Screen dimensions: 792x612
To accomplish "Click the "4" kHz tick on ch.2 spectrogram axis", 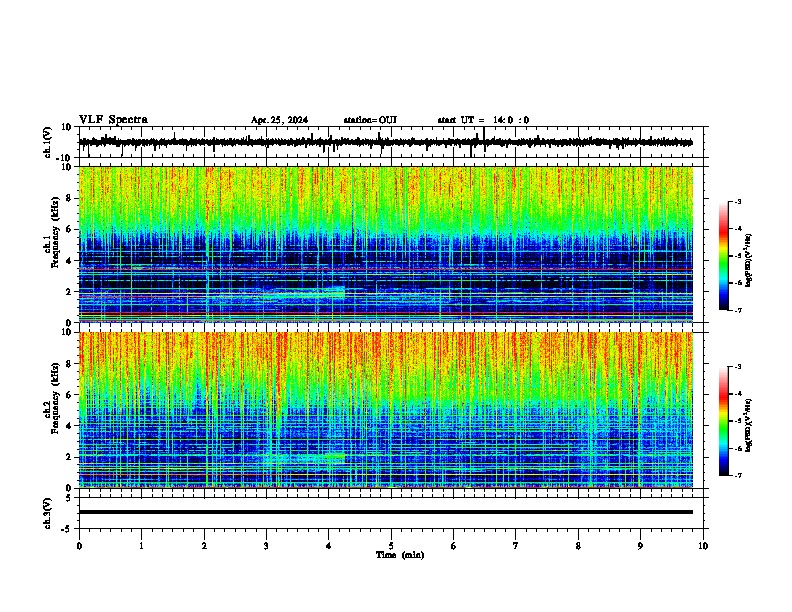I will 69,426.
